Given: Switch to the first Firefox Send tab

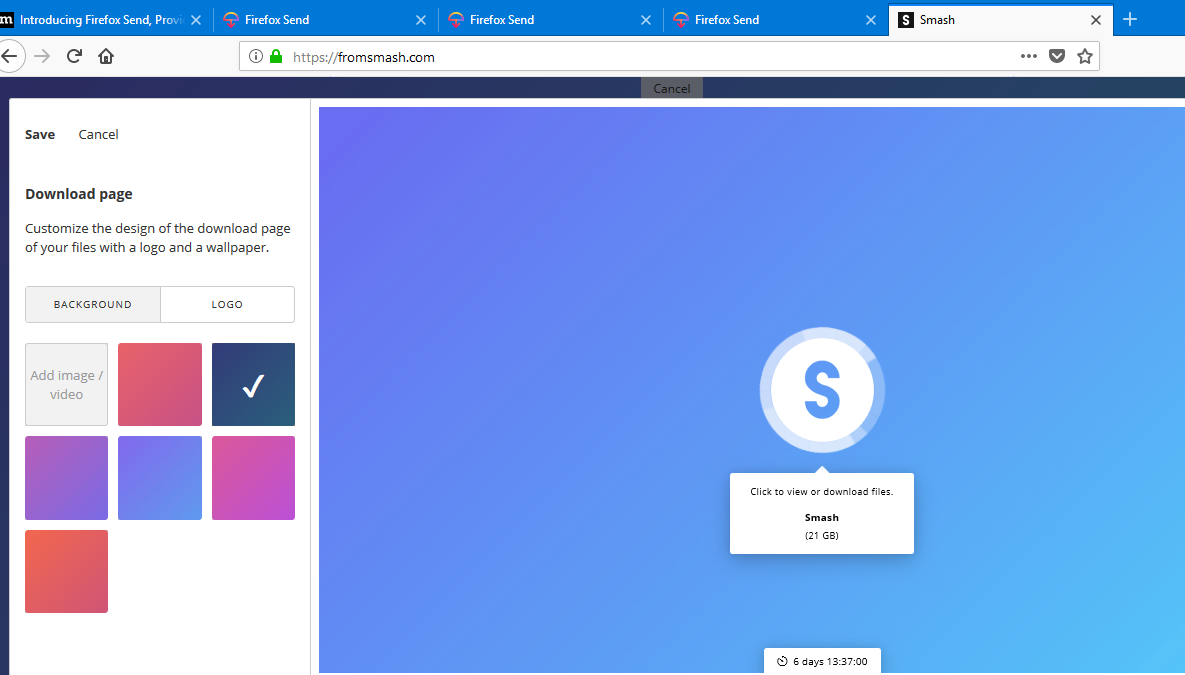Looking at the screenshot, I should click(326, 20).
